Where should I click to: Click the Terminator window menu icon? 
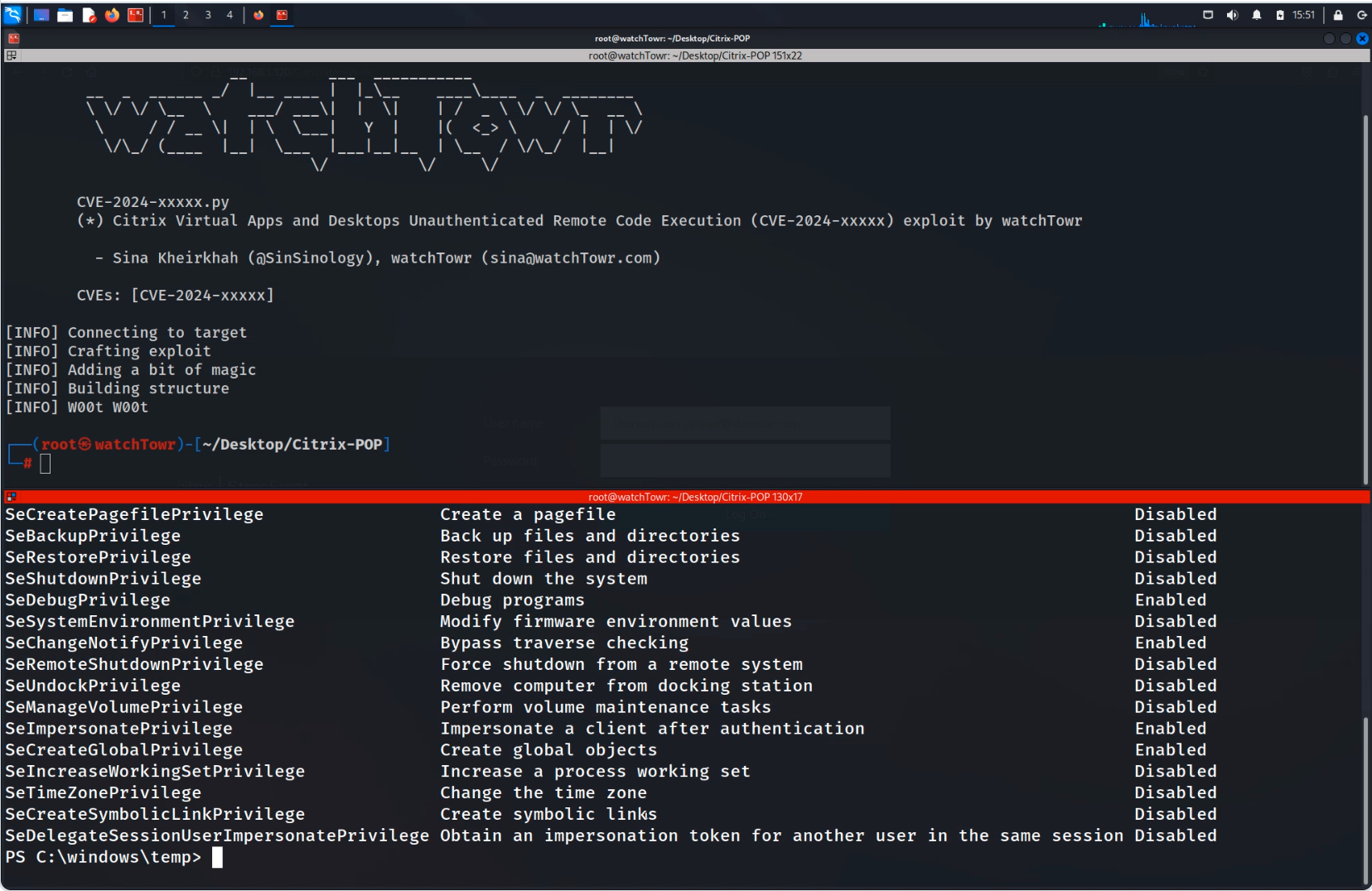(13, 38)
